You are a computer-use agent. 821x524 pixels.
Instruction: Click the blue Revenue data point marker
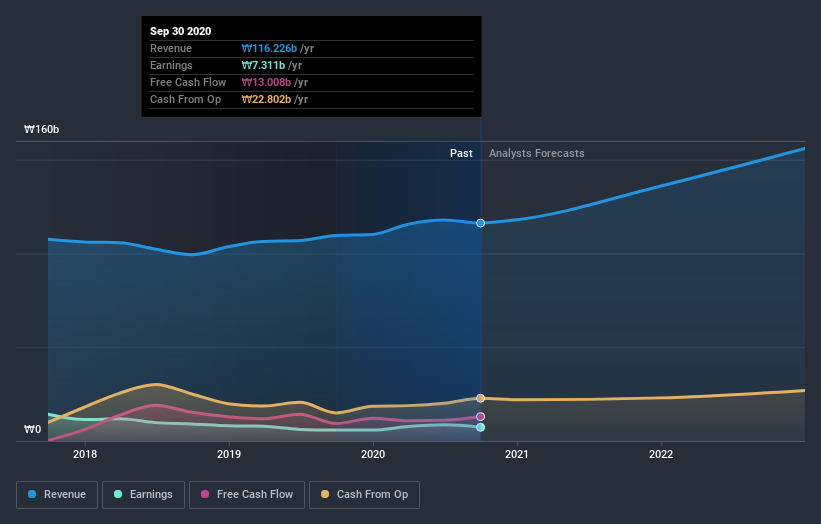coord(480,223)
